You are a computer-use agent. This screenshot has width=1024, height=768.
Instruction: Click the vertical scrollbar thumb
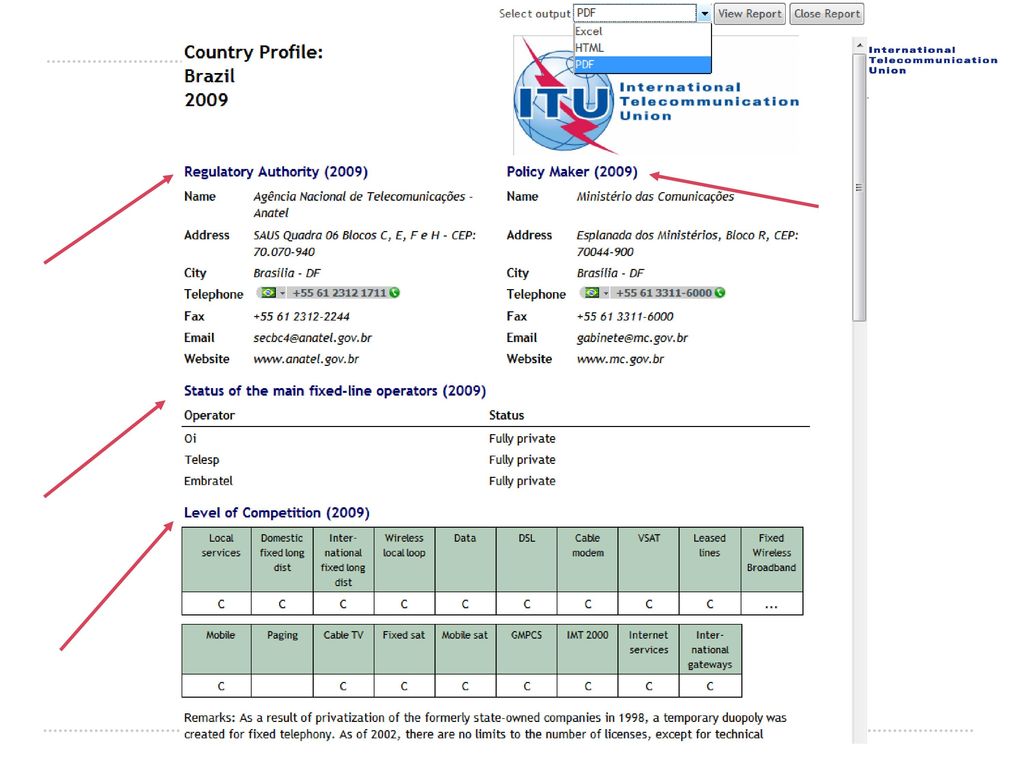(859, 187)
